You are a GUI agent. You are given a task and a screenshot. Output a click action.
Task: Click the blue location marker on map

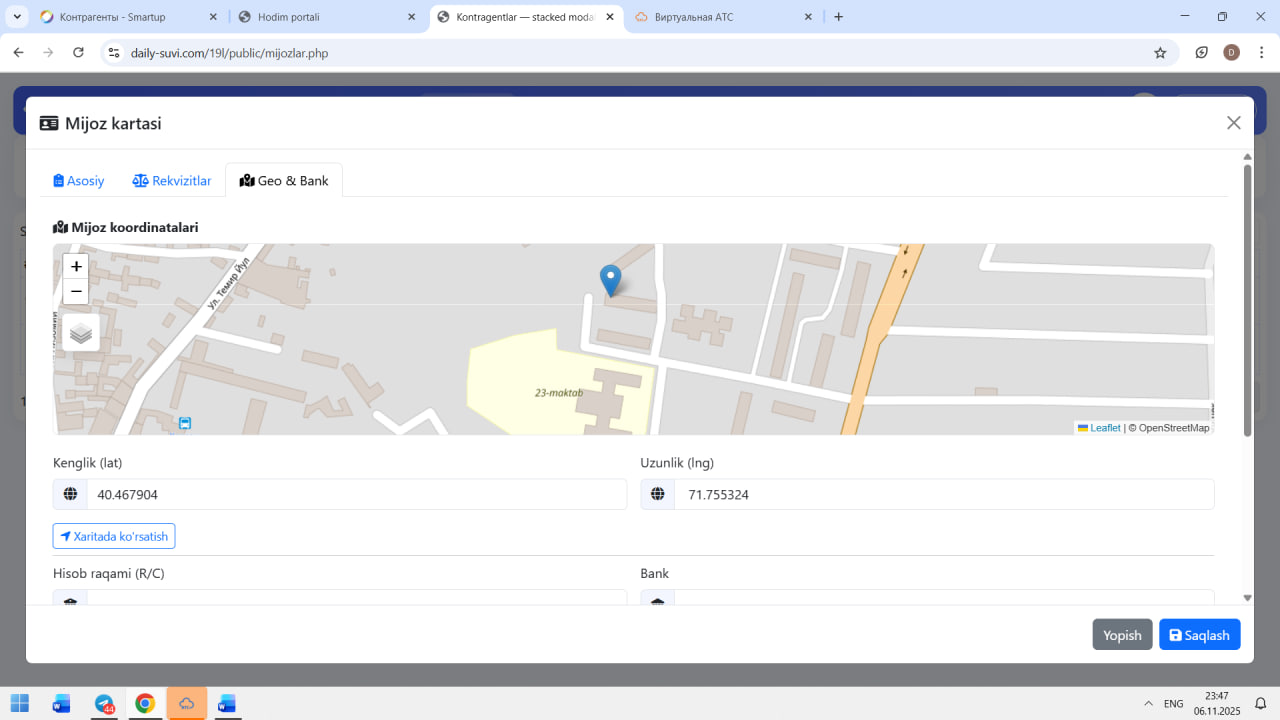[610, 279]
